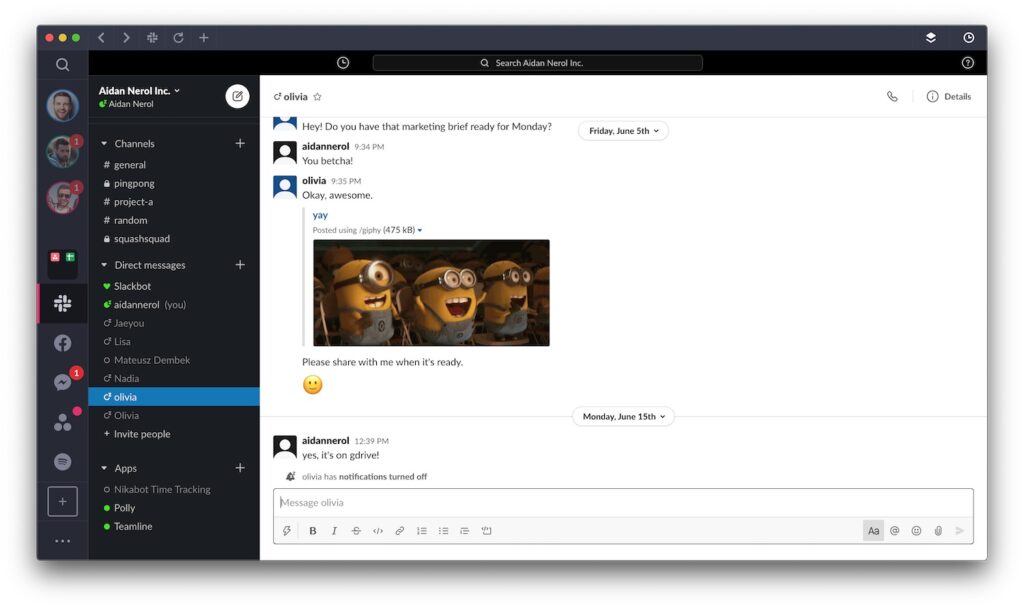Toggle blockquote formatting
This screenshot has width=1024, height=609.
pyautogui.click(x=464, y=531)
